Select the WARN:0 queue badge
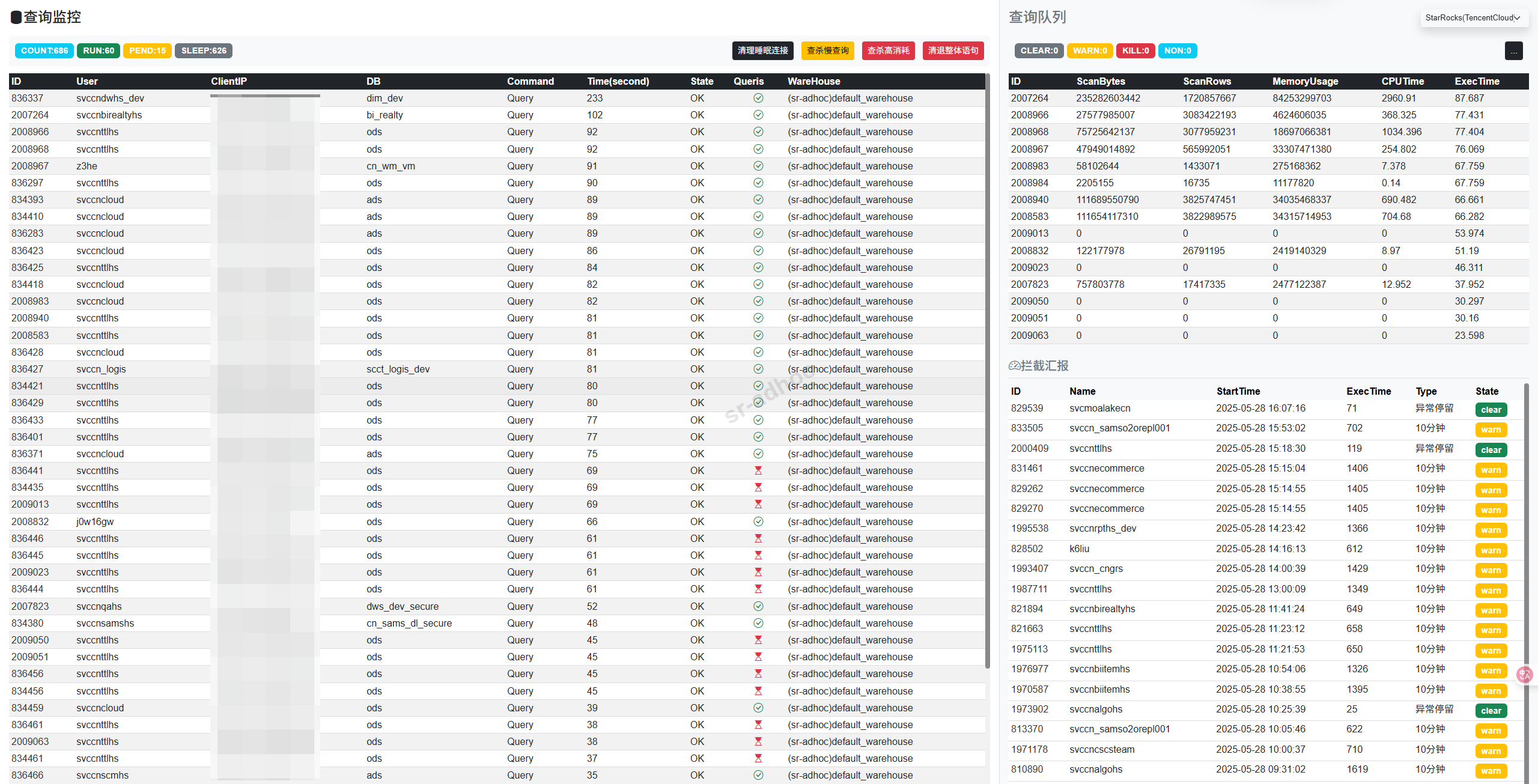This screenshot has height=784, width=1538. pyautogui.click(x=1090, y=50)
